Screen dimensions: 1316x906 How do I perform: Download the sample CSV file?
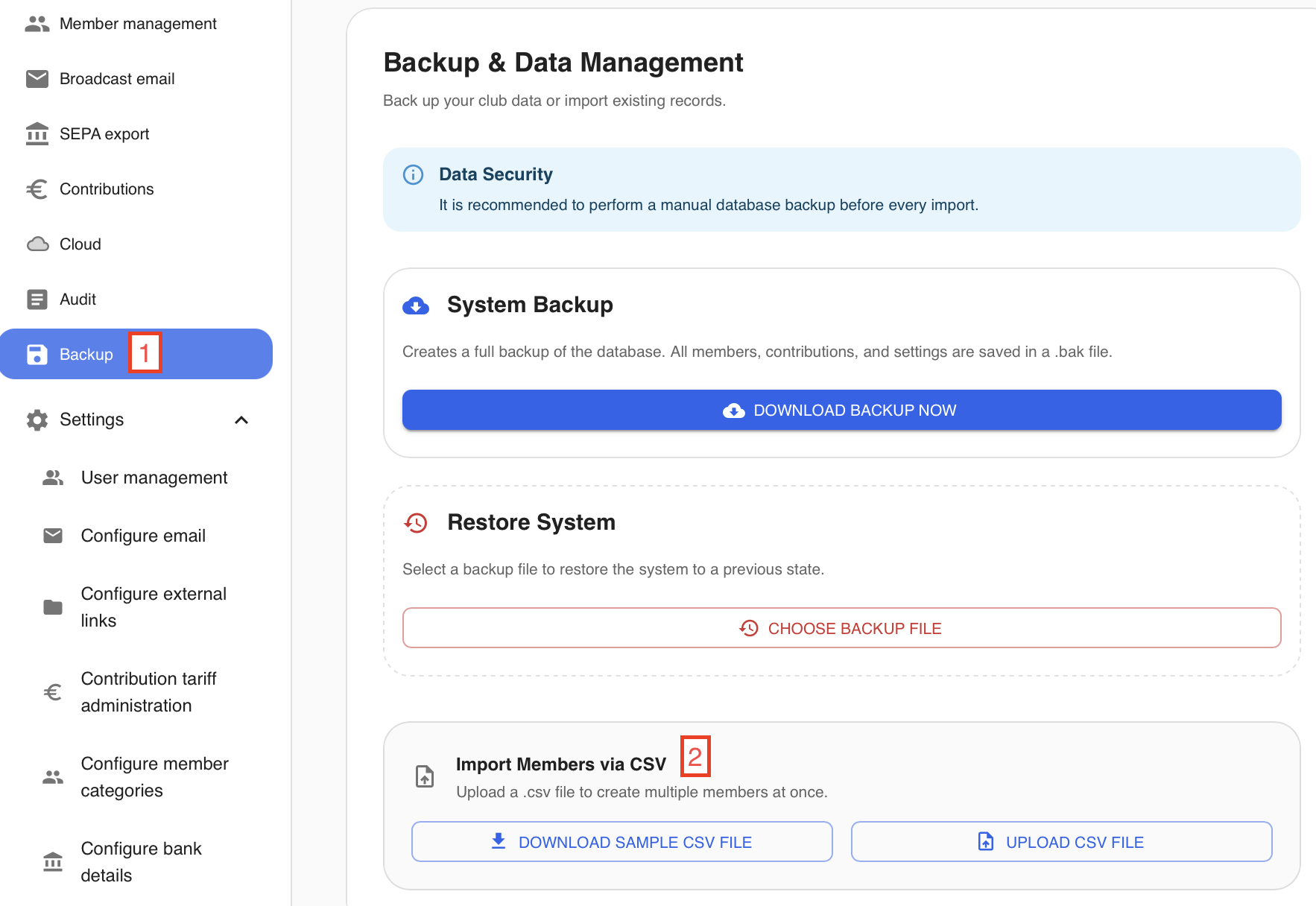tap(622, 842)
